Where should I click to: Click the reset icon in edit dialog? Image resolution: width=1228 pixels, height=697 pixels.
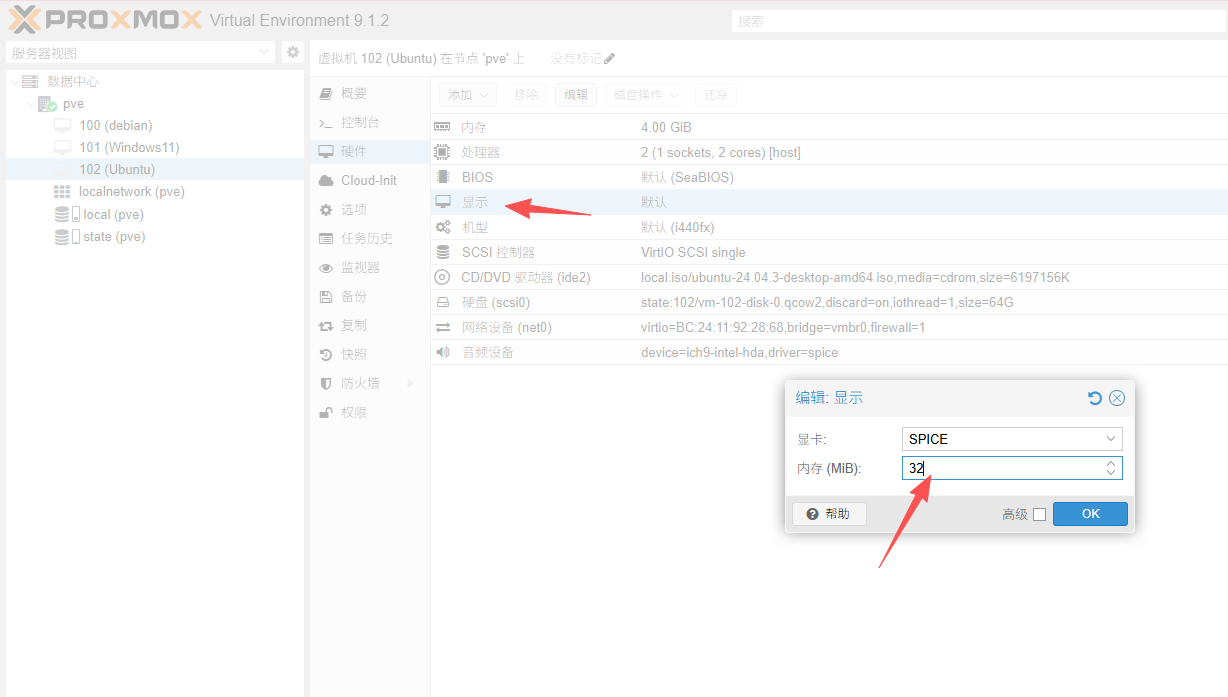(1095, 398)
